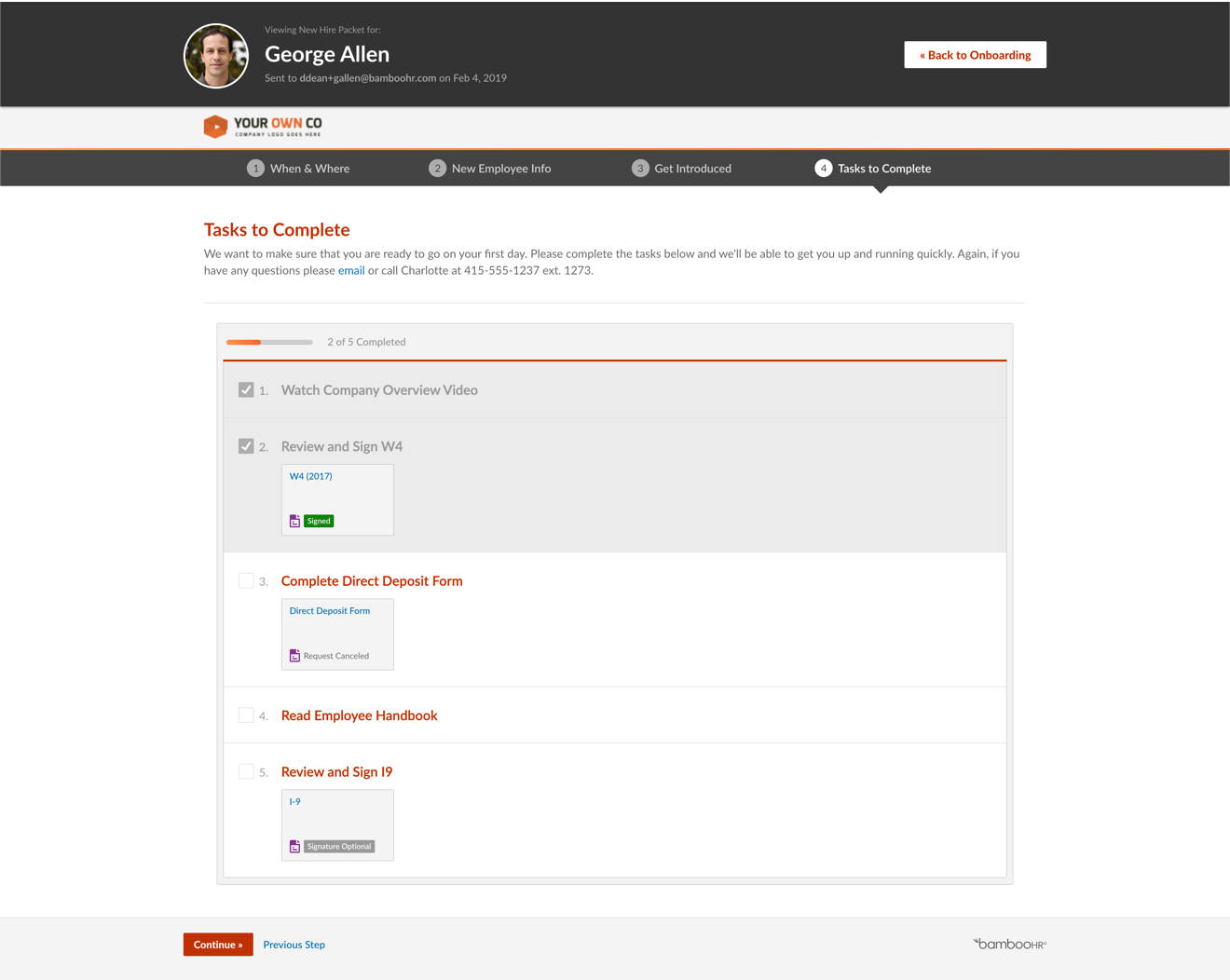Switch to the When & Where step
1230x980 pixels.
tap(309, 168)
